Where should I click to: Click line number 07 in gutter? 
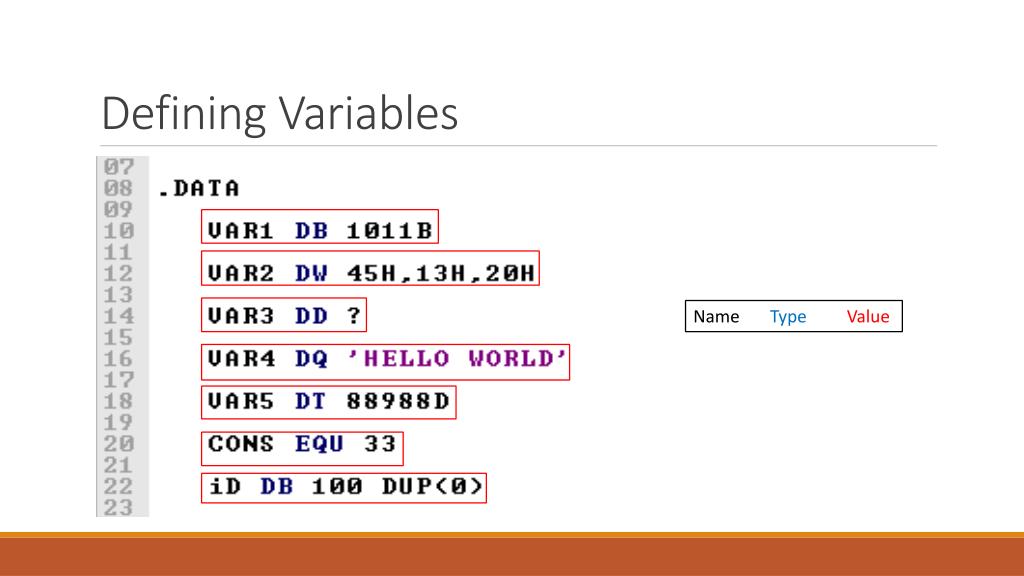click(119, 167)
